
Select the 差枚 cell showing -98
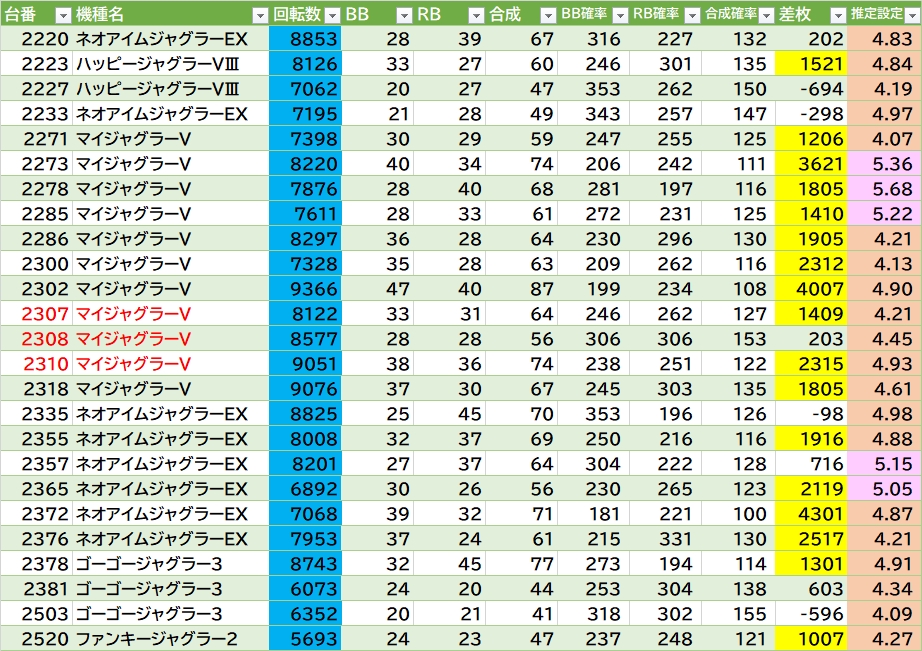811,413
